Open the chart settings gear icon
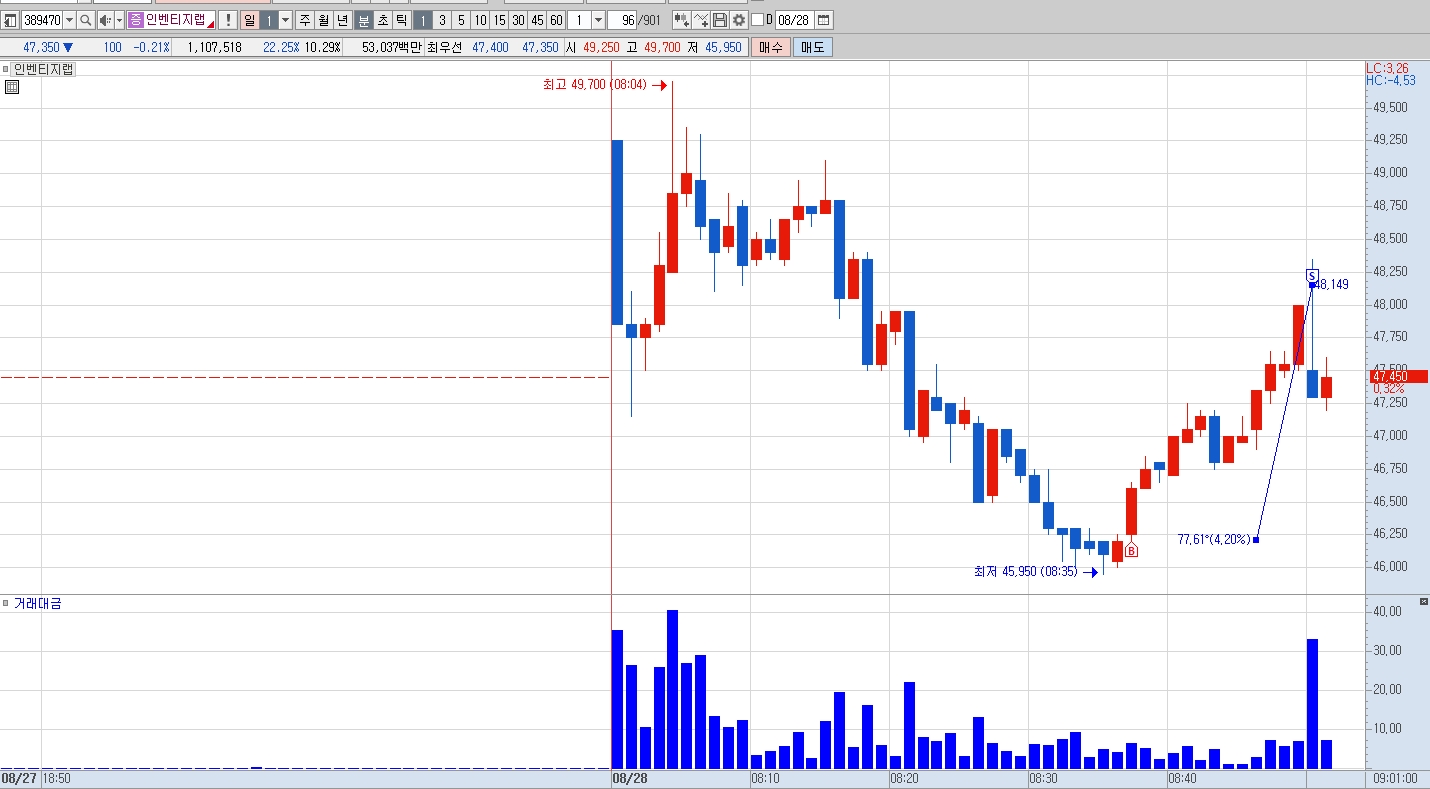Viewport: 1430px width, 789px height. coord(739,20)
